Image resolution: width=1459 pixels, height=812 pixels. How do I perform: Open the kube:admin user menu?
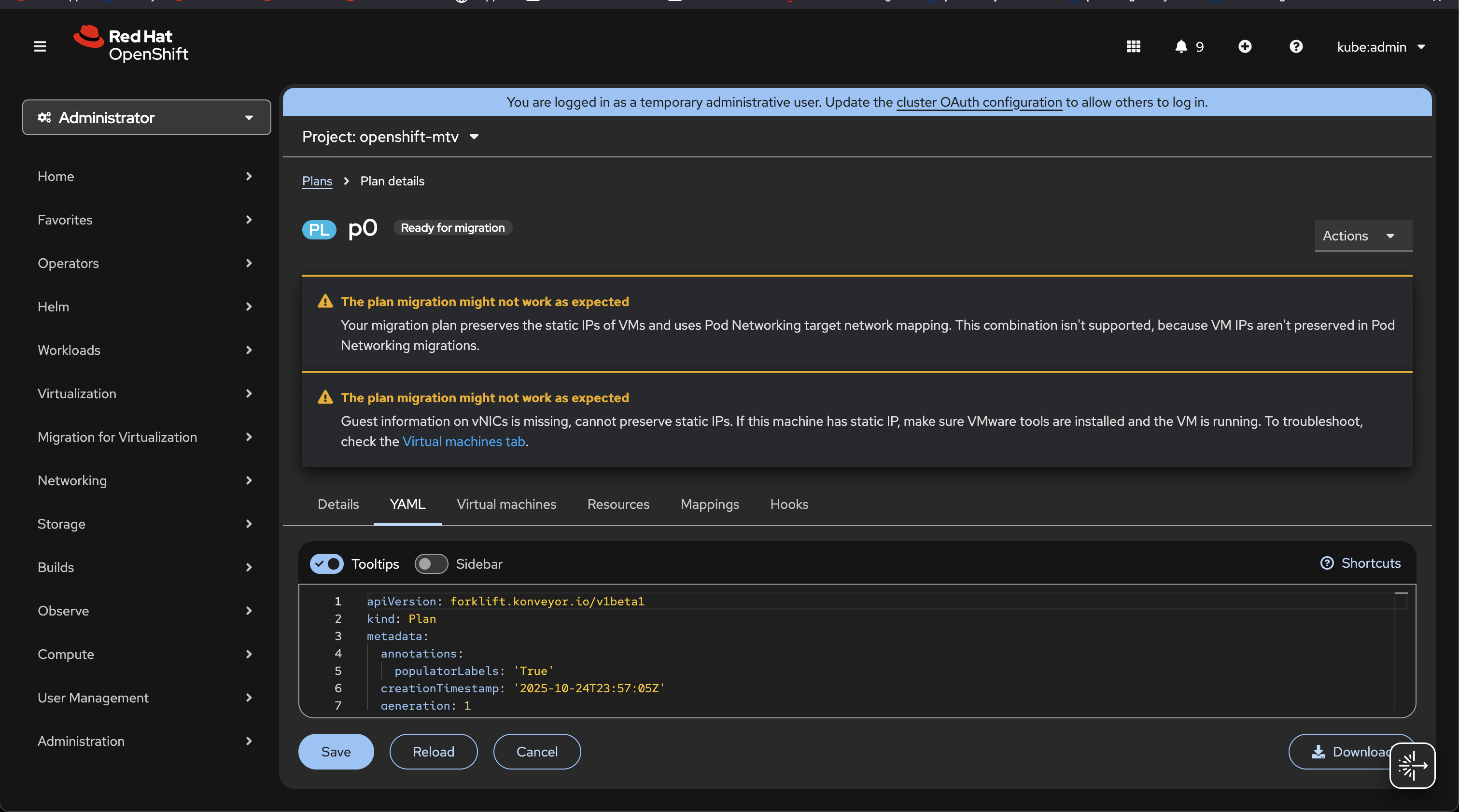click(x=1380, y=46)
